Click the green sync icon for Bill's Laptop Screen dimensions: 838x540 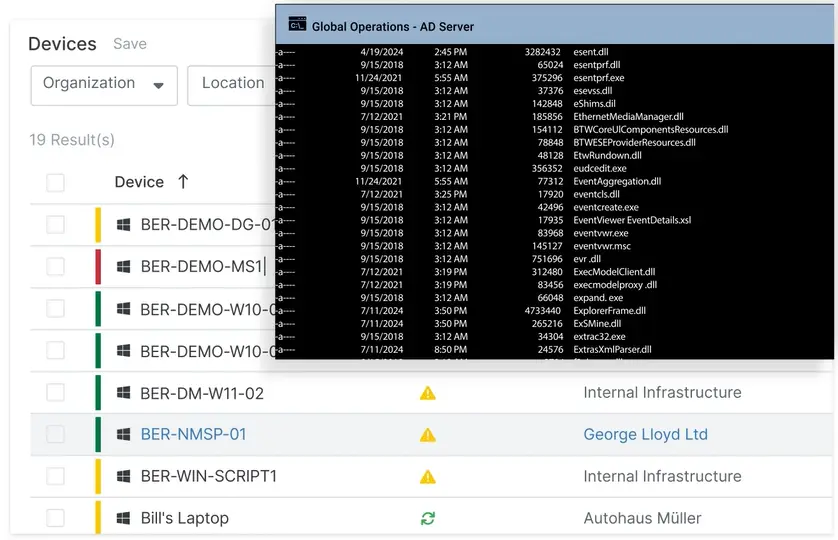(428, 518)
